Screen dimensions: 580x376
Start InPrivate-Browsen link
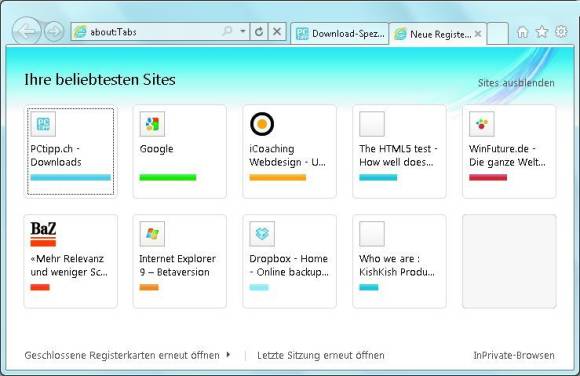click(514, 355)
